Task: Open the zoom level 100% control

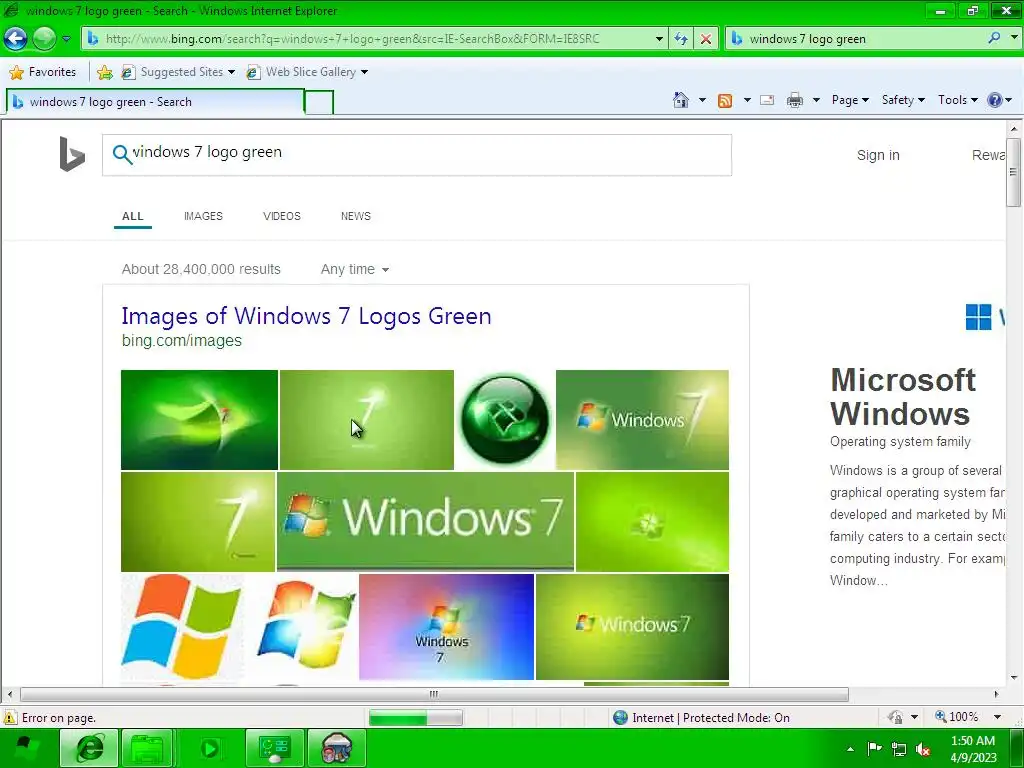Action: [957, 717]
